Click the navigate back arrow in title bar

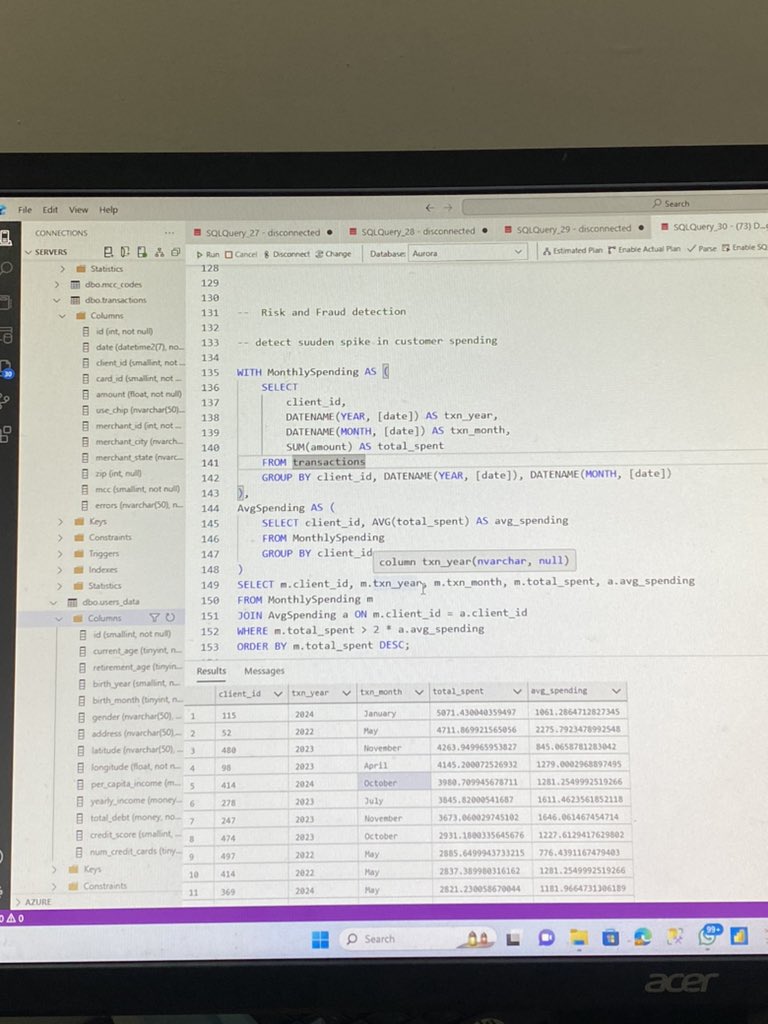430,208
